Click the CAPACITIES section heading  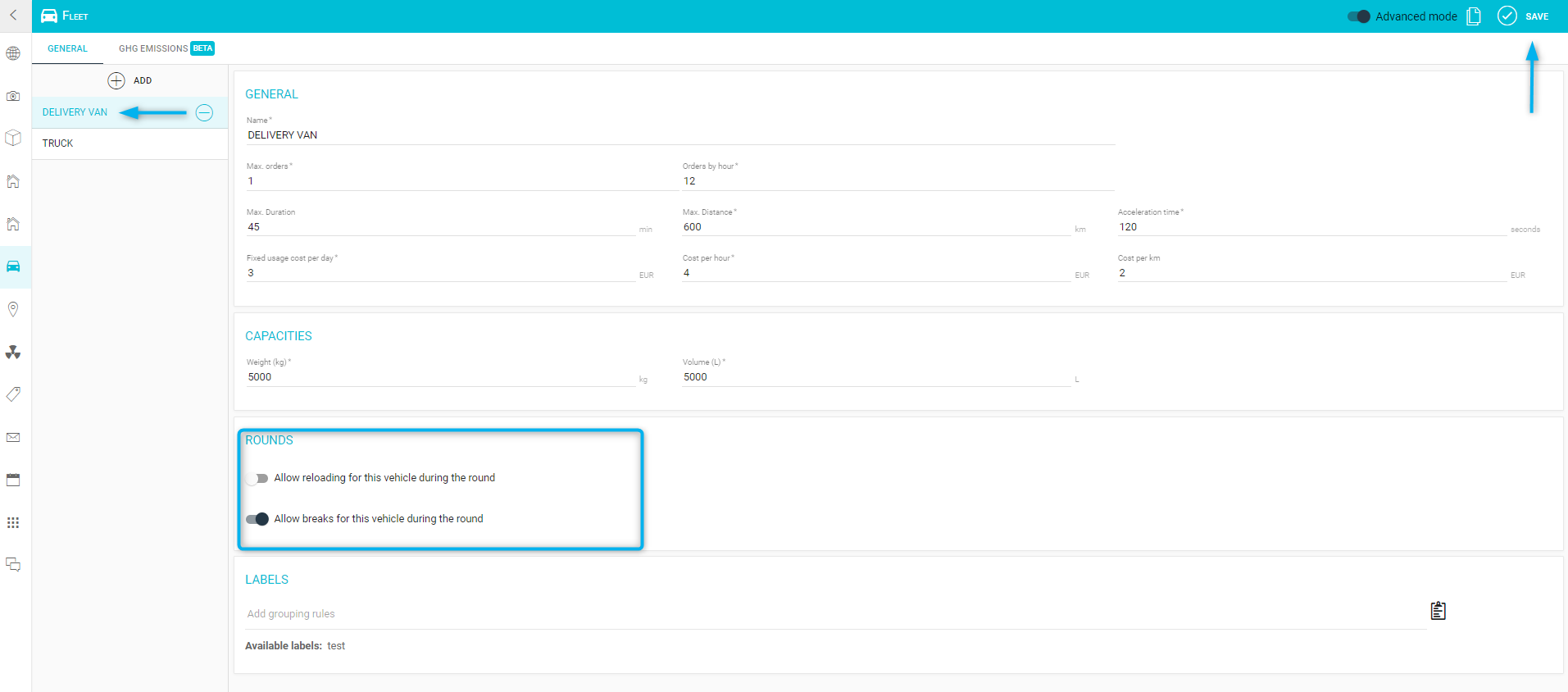point(279,336)
